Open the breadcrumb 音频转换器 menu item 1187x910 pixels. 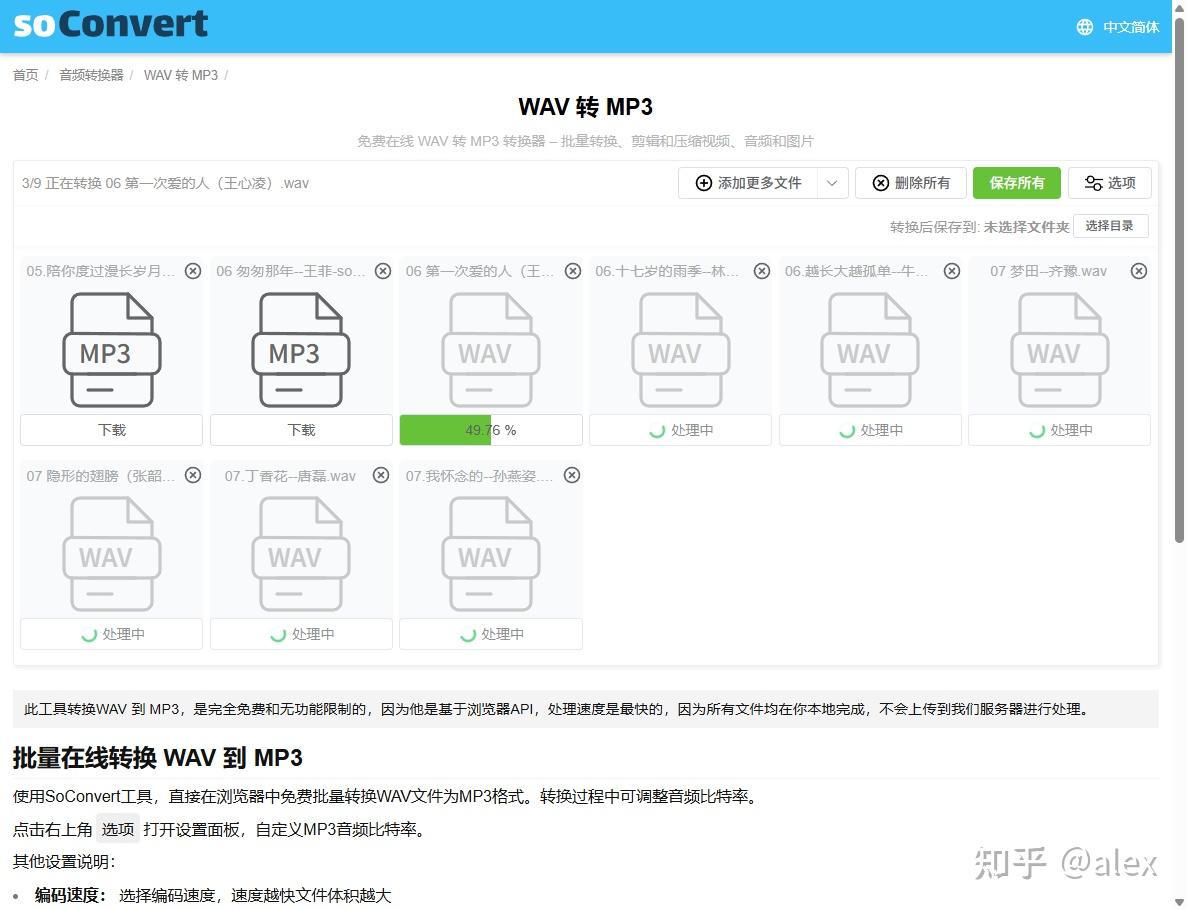tap(90, 75)
